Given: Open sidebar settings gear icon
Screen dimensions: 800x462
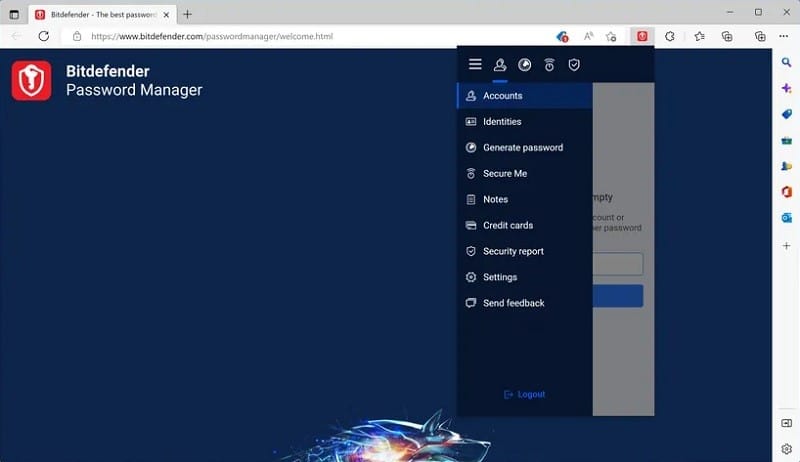Looking at the screenshot, I should click(x=786, y=449).
